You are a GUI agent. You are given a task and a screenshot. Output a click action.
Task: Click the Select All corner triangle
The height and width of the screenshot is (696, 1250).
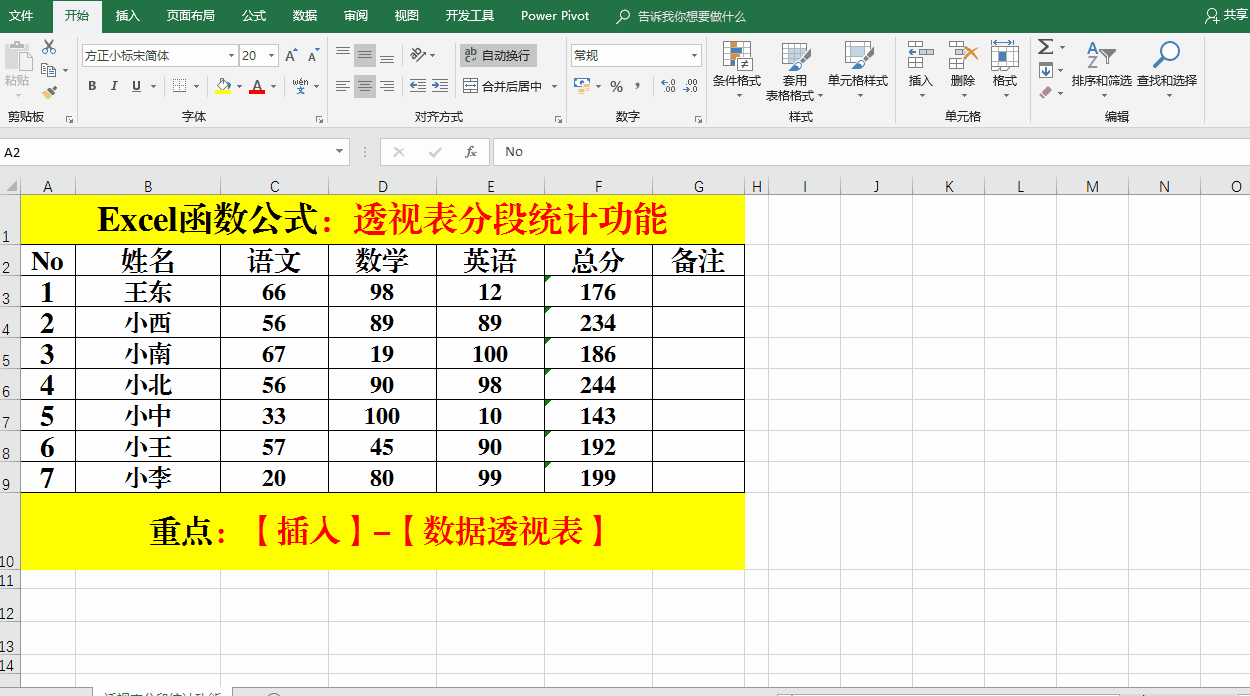coord(11,187)
